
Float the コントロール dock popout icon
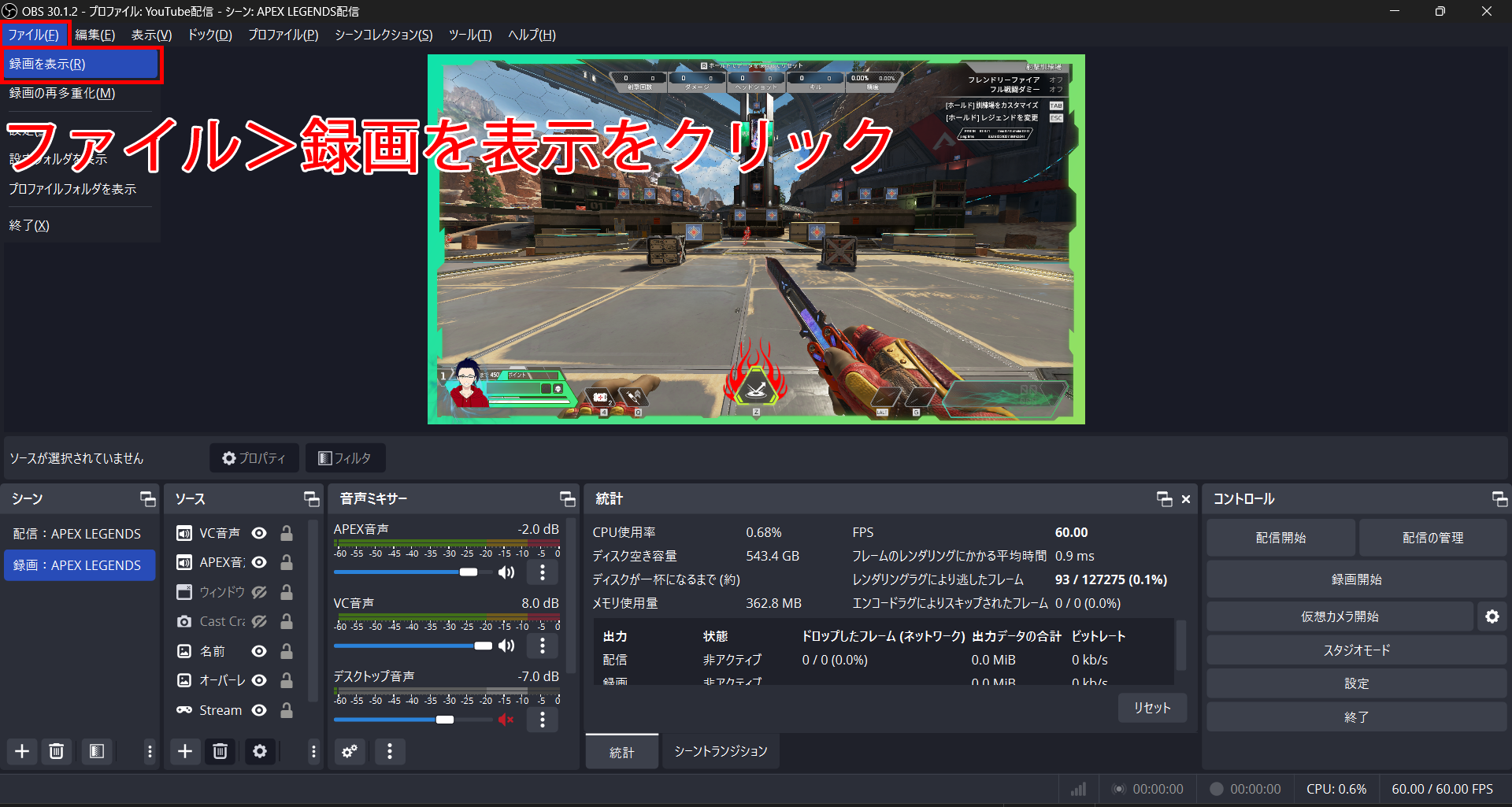(x=1499, y=498)
